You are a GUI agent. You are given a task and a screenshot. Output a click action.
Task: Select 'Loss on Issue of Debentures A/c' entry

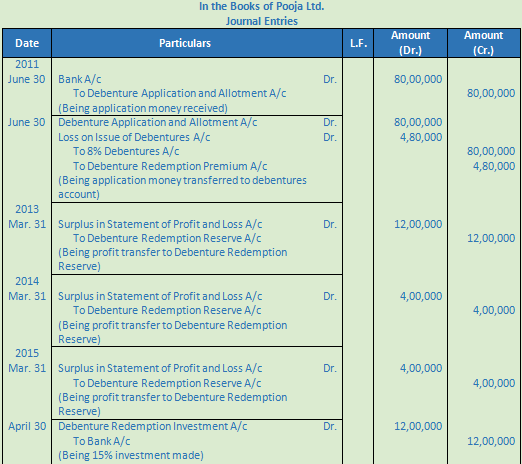pyautogui.click(x=134, y=137)
